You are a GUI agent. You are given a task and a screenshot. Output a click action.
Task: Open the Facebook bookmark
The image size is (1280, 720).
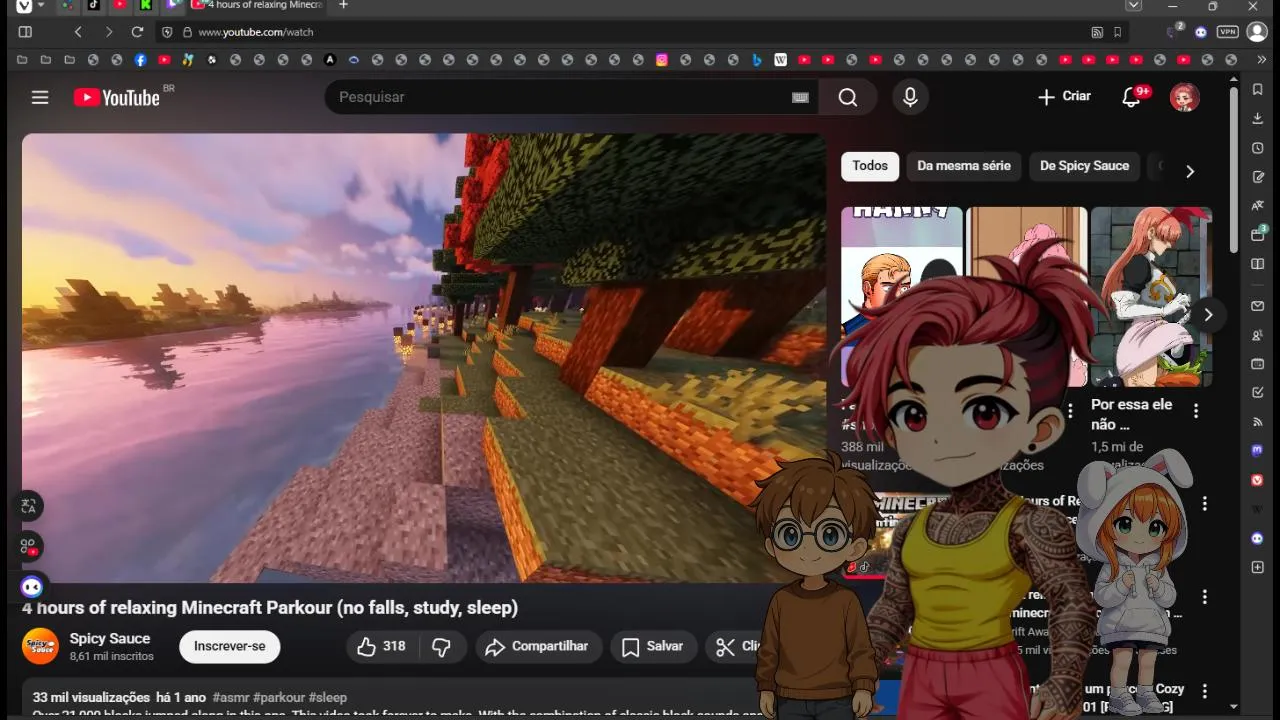140,60
